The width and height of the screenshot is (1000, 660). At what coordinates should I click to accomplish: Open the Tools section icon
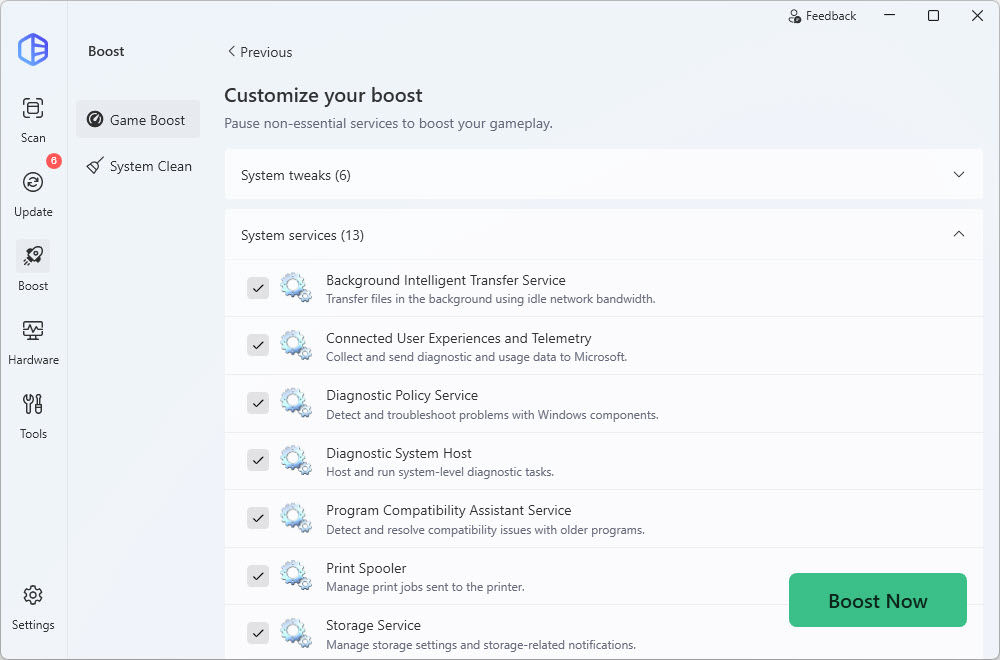click(x=33, y=404)
